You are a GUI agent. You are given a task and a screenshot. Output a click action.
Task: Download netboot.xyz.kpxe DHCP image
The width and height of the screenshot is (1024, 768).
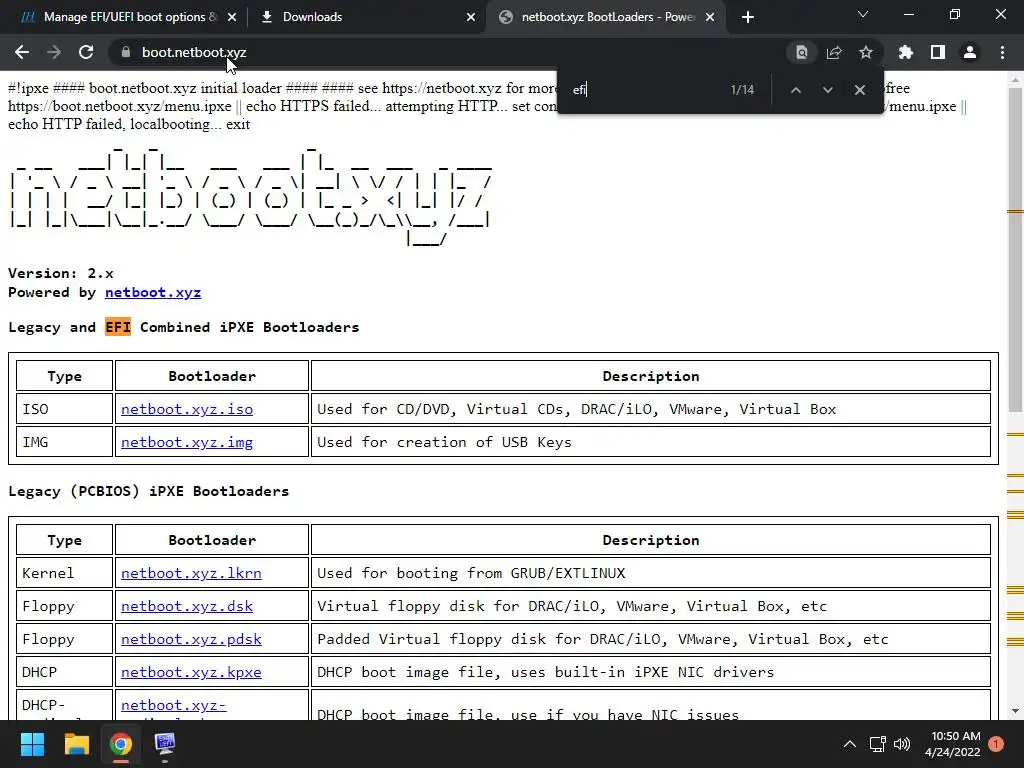point(191,672)
